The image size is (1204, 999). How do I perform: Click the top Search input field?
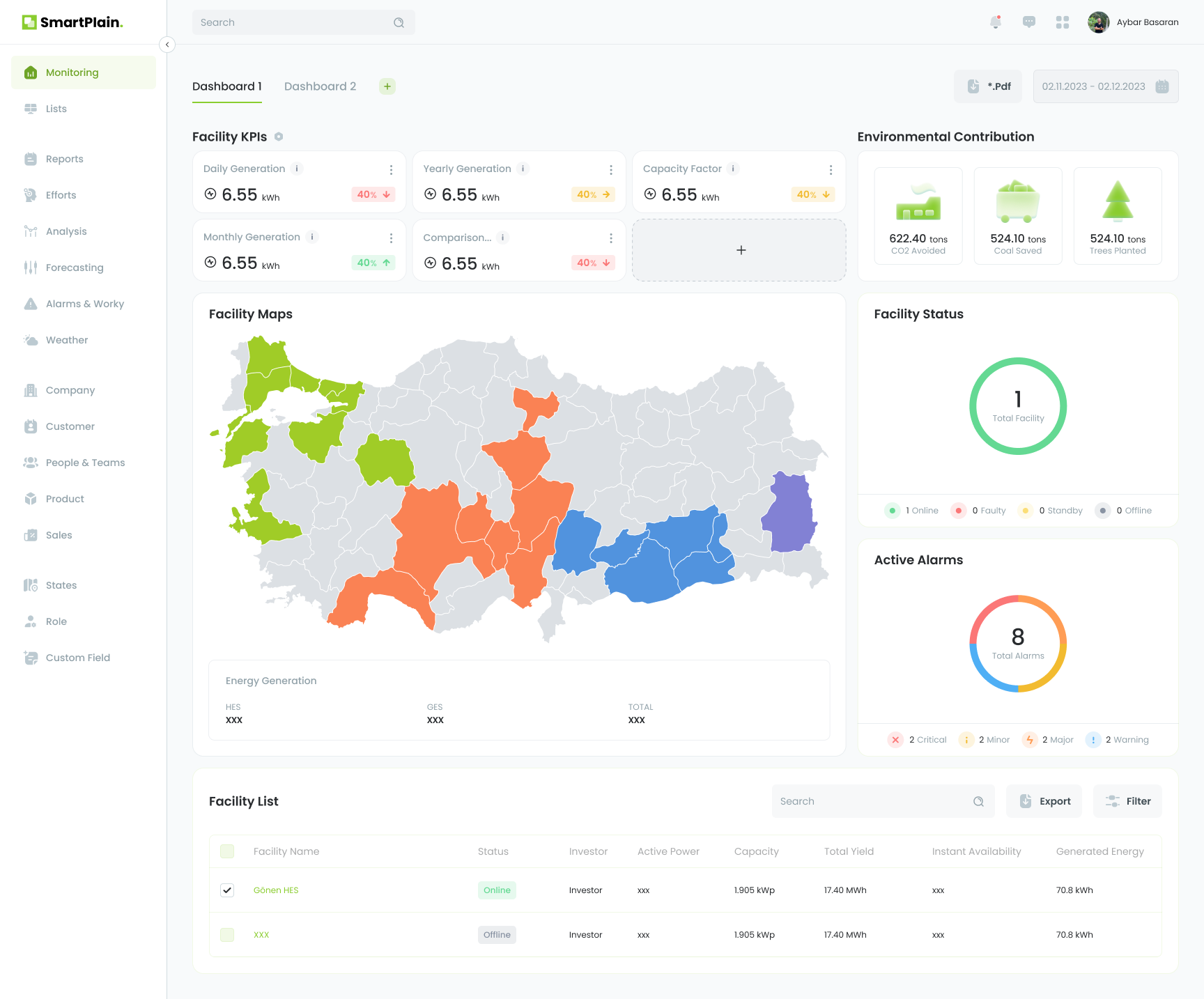click(x=293, y=22)
